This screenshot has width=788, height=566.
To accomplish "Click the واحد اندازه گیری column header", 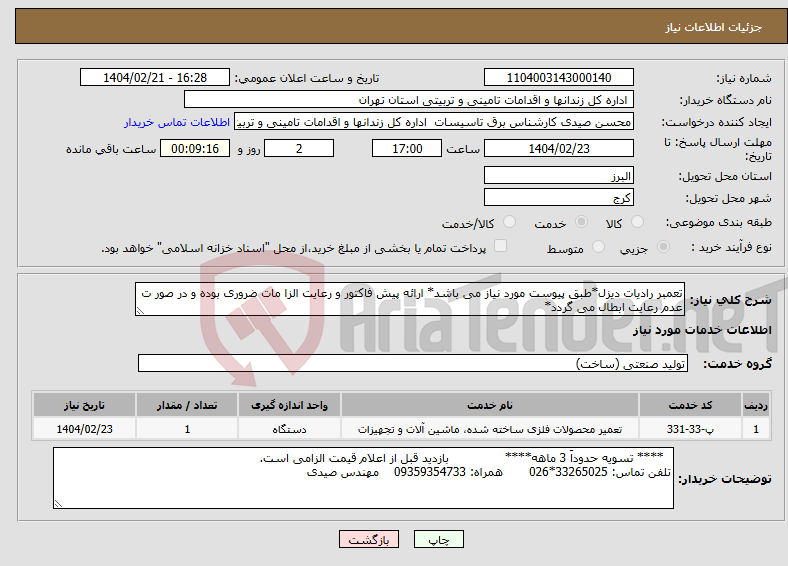I will (x=289, y=405).
